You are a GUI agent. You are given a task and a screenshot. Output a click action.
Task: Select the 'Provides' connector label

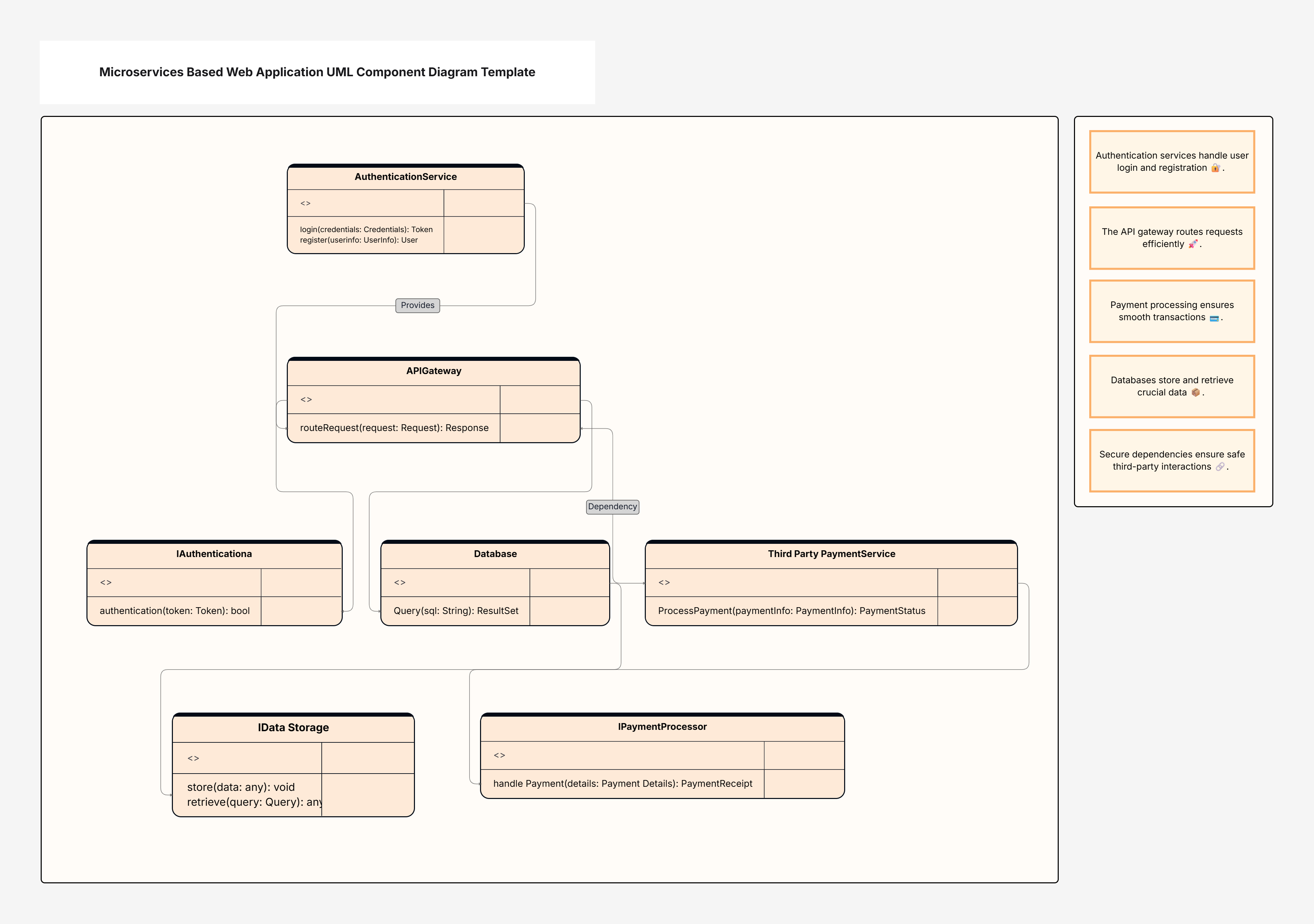[x=418, y=306]
